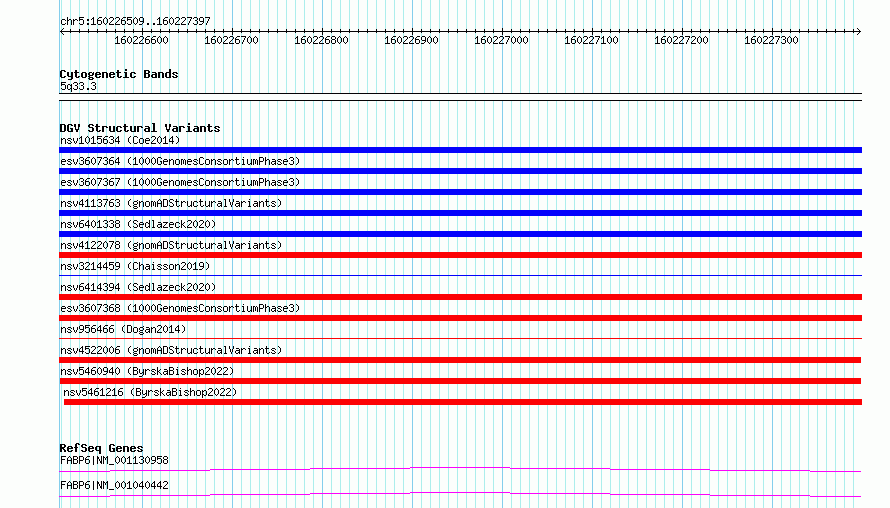890x508 pixels.
Task: Click red bar of nsv4122078
Action: coord(460,255)
